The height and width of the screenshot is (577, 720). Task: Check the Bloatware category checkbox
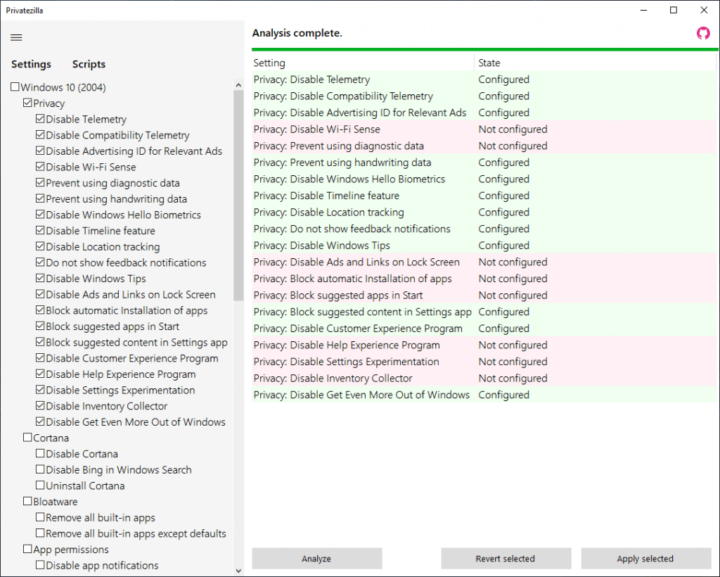point(27,502)
